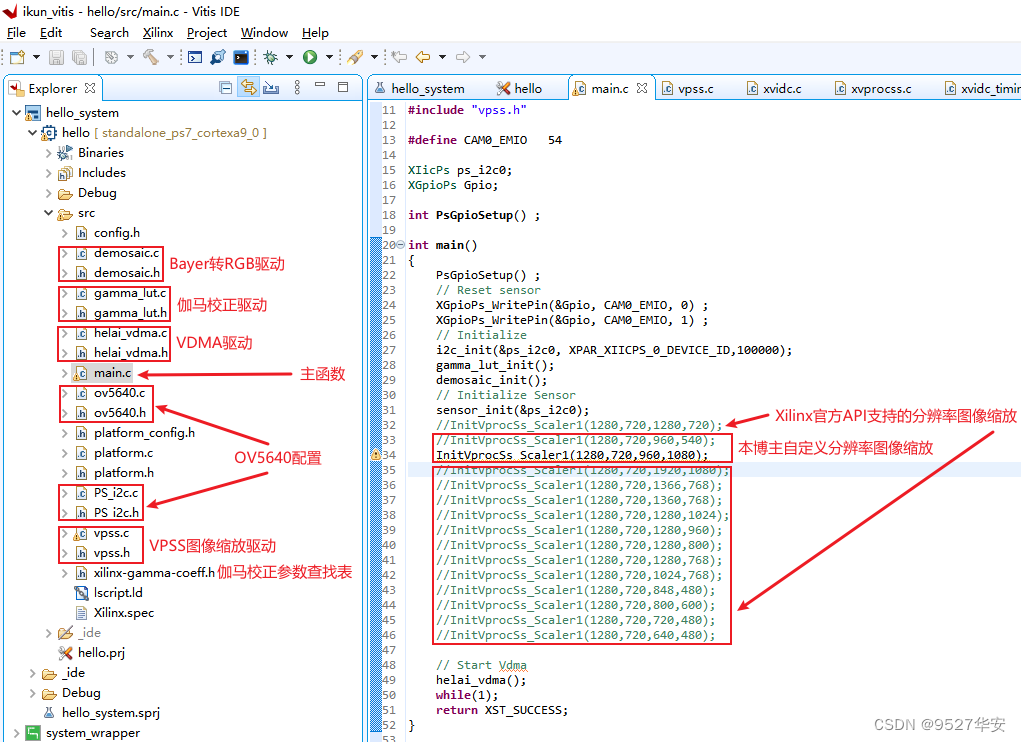Open the Build dropdown arrow beside hammer
The height and width of the screenshot is (742, 1021).
[170, 57]
